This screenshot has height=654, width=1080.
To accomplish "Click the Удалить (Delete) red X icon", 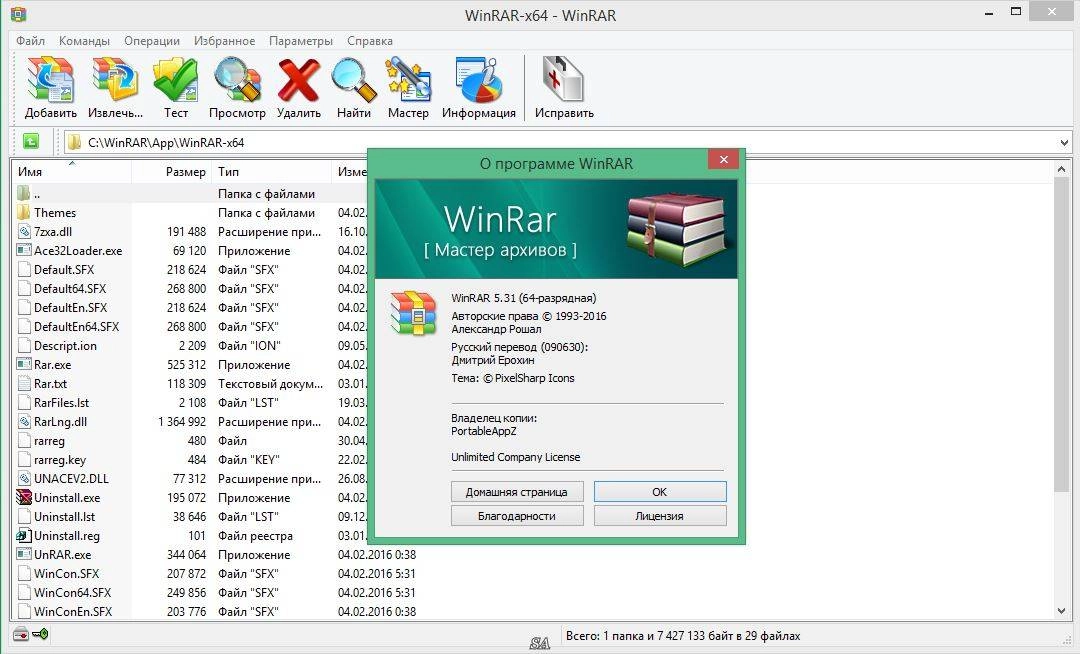I will click(x=299, y=80).
